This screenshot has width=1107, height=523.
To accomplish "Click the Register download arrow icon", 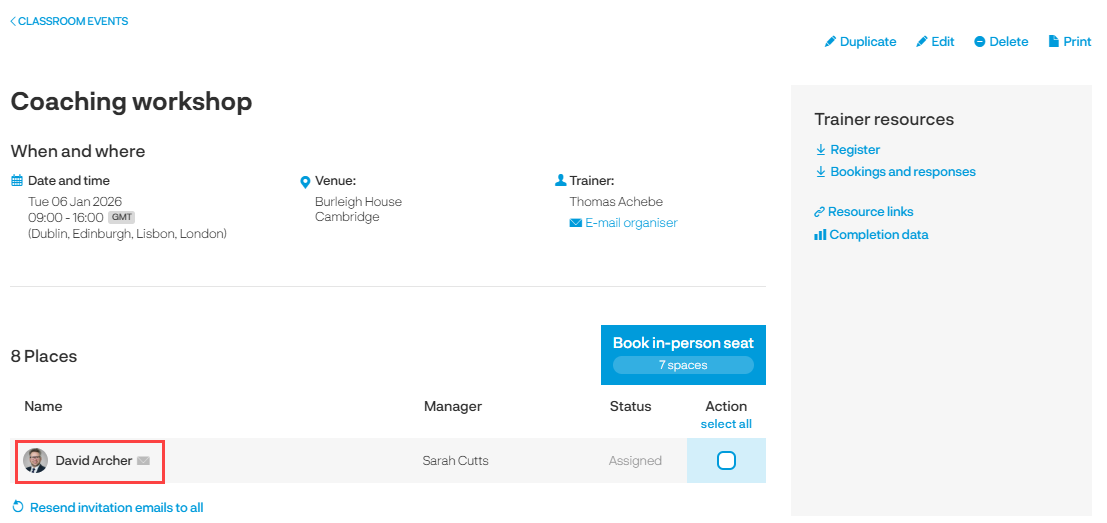I will pos(820,150).
